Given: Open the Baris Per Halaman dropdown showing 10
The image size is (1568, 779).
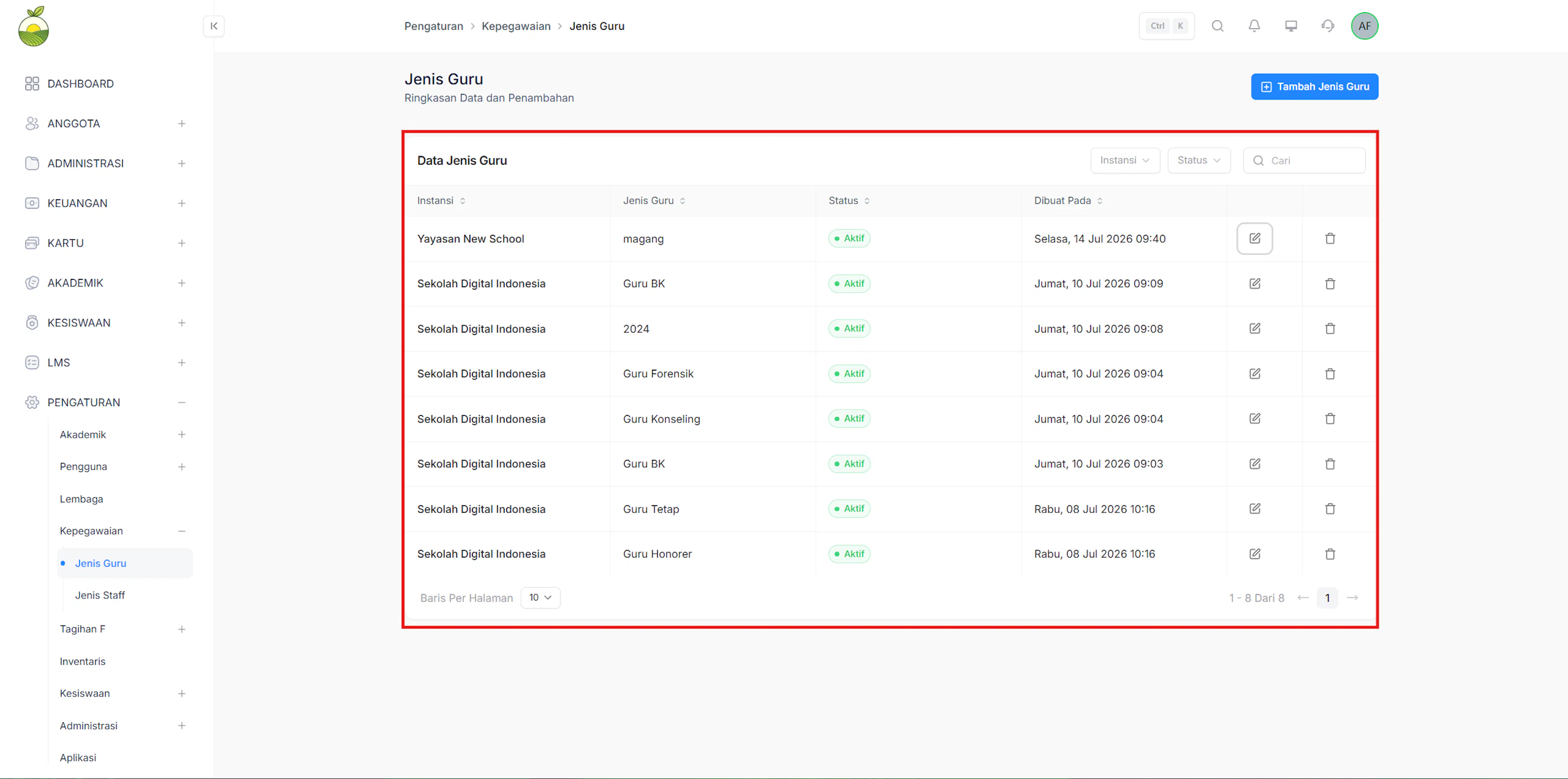Looking at the screenshot, I should point(540,598).
